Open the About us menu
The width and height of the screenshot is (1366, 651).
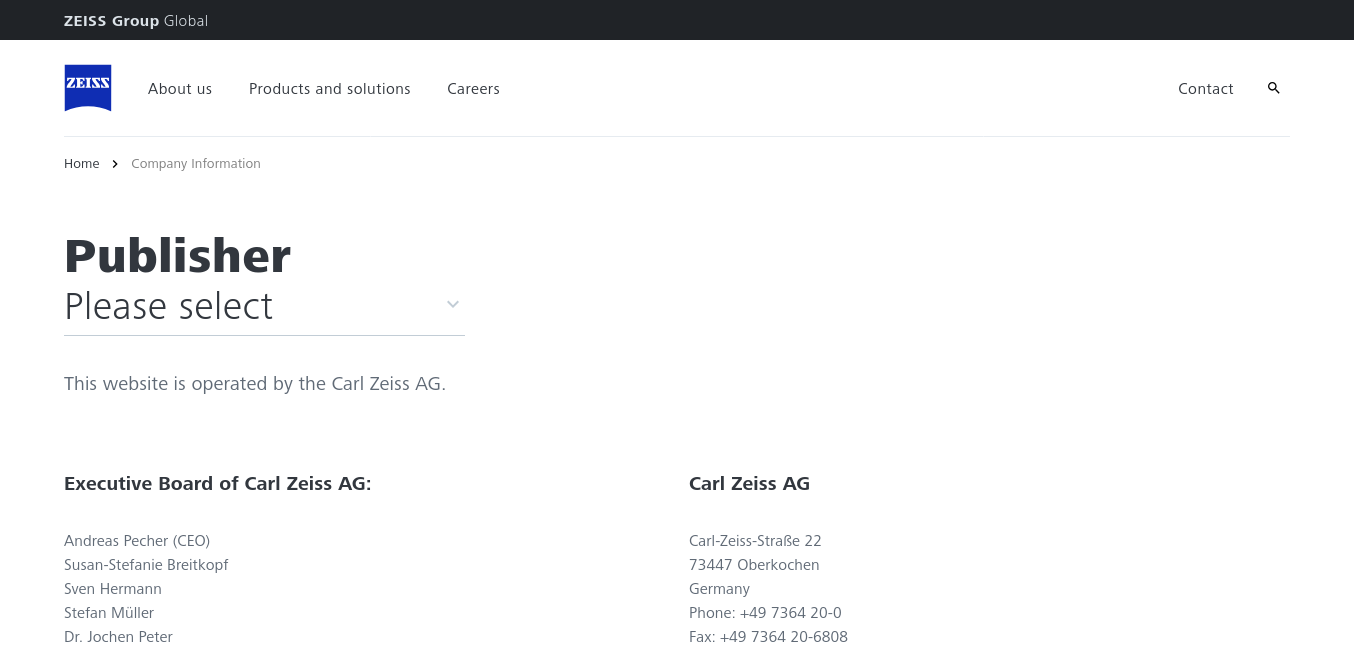click(180, 89)
